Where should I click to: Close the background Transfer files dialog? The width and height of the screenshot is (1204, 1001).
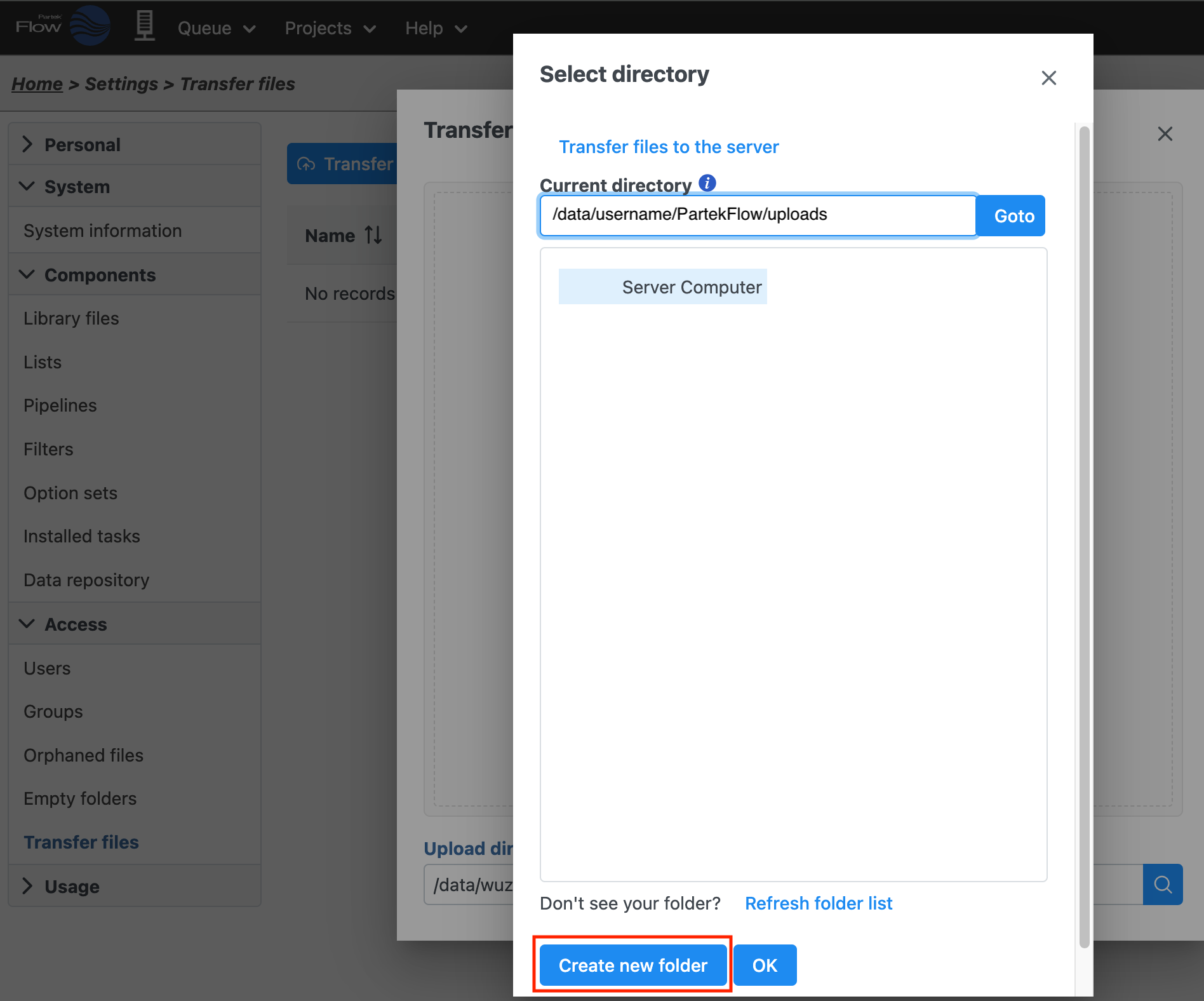point(1165,134)
